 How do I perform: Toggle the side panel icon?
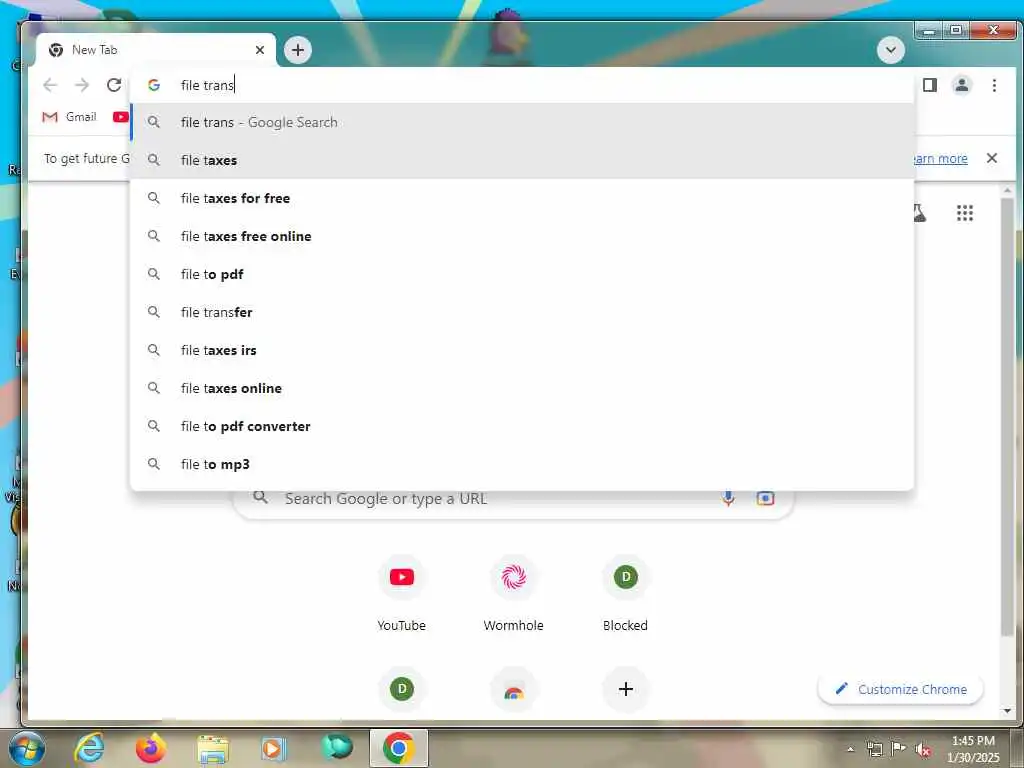930,85
